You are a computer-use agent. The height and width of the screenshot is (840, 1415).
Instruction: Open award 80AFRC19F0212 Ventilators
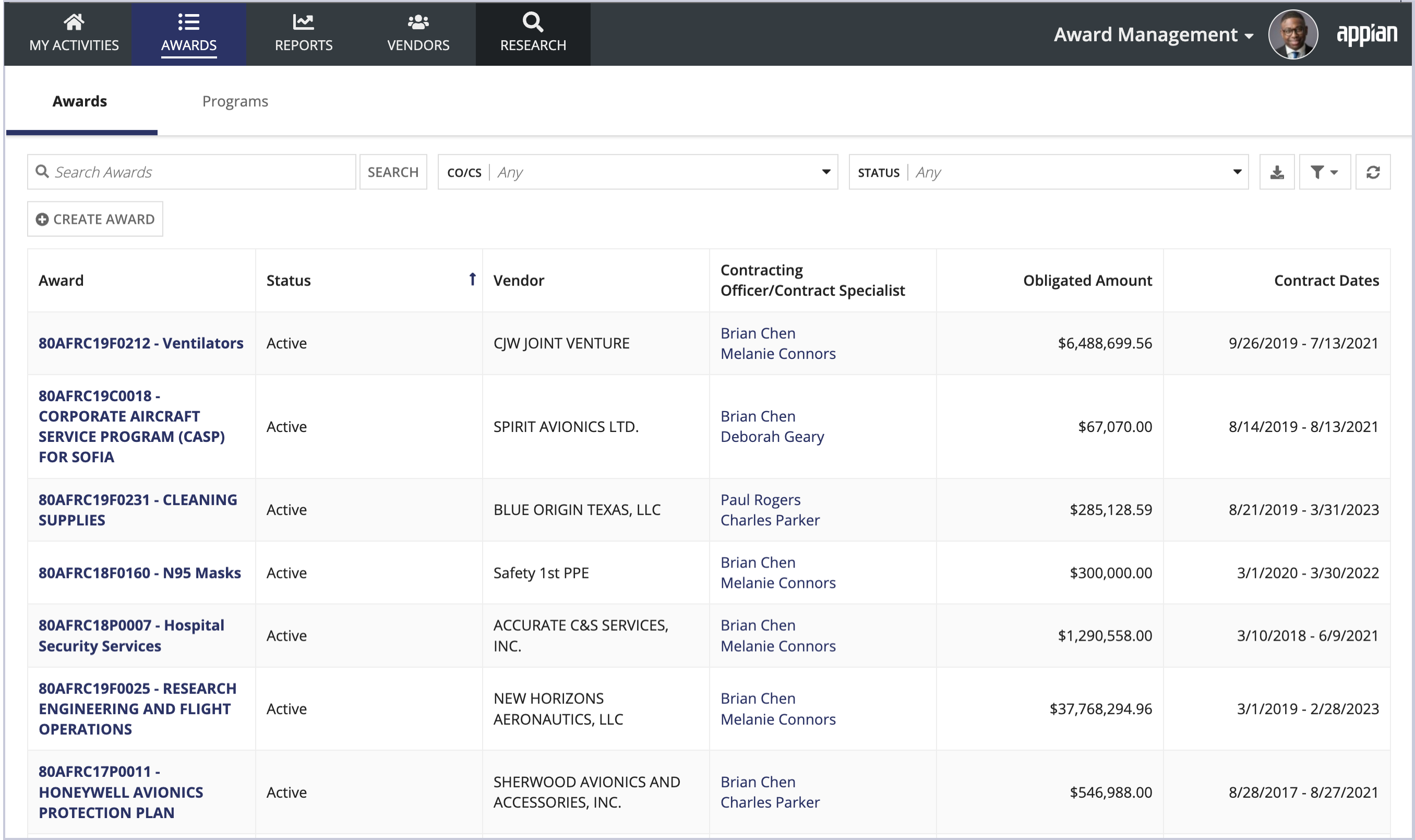coord(140,343)
